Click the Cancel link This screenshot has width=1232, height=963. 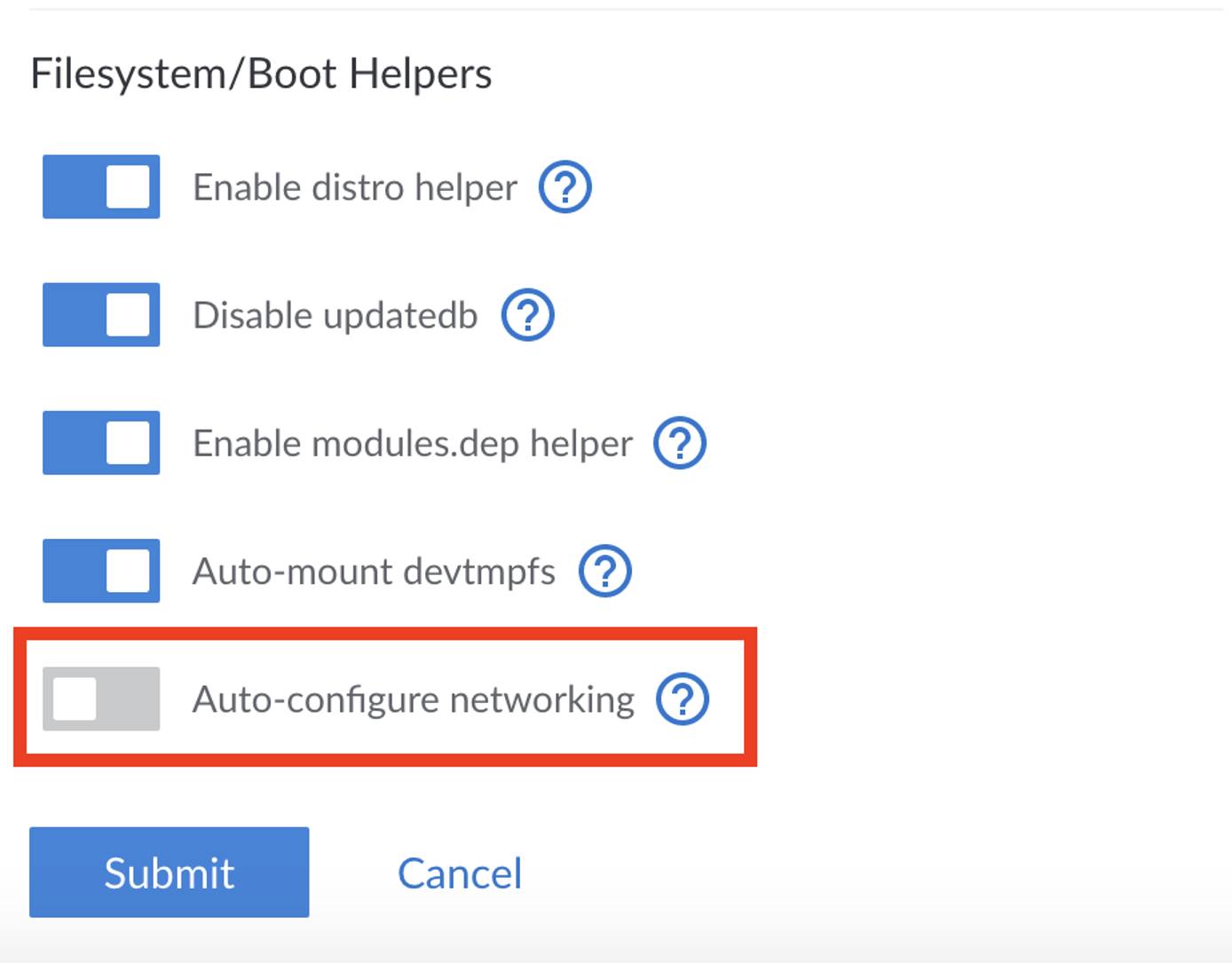[x=460, y=872]
